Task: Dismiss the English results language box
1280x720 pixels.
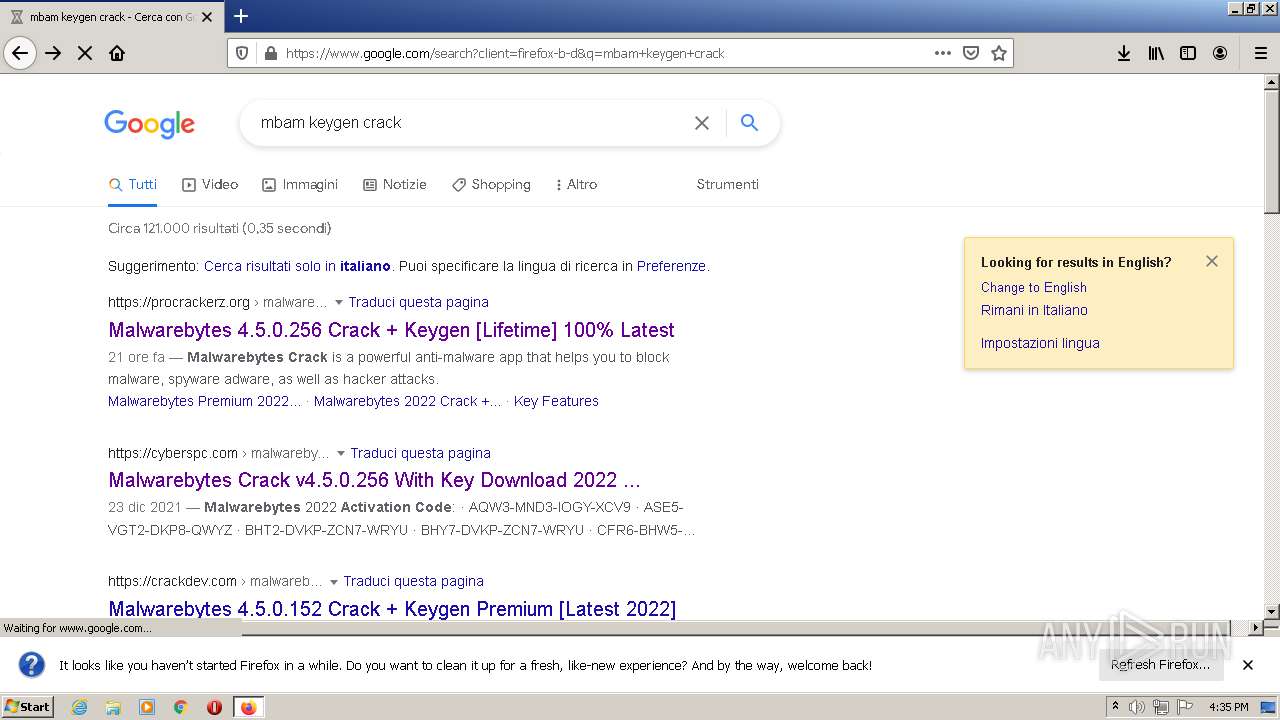Action: 1212,261
